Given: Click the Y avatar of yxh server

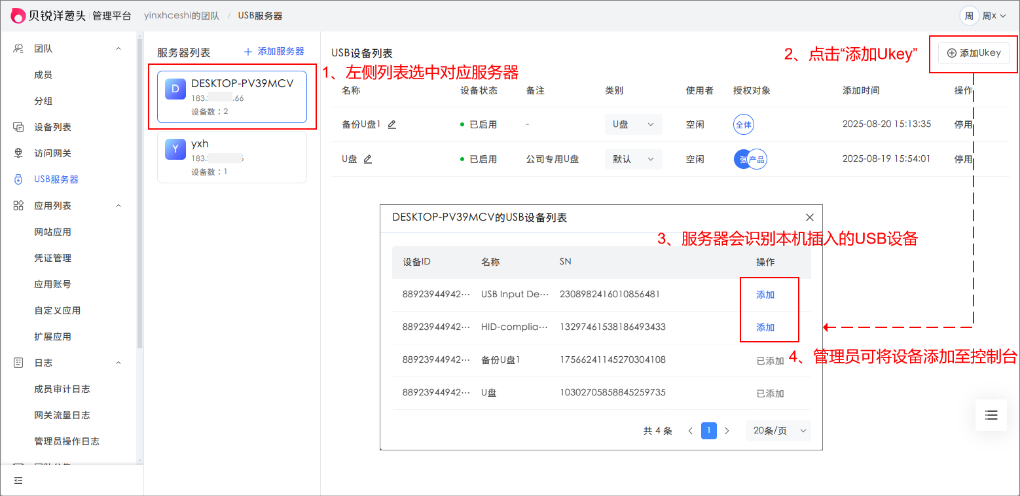Looking at the screenshot, I should coord(175,149).
